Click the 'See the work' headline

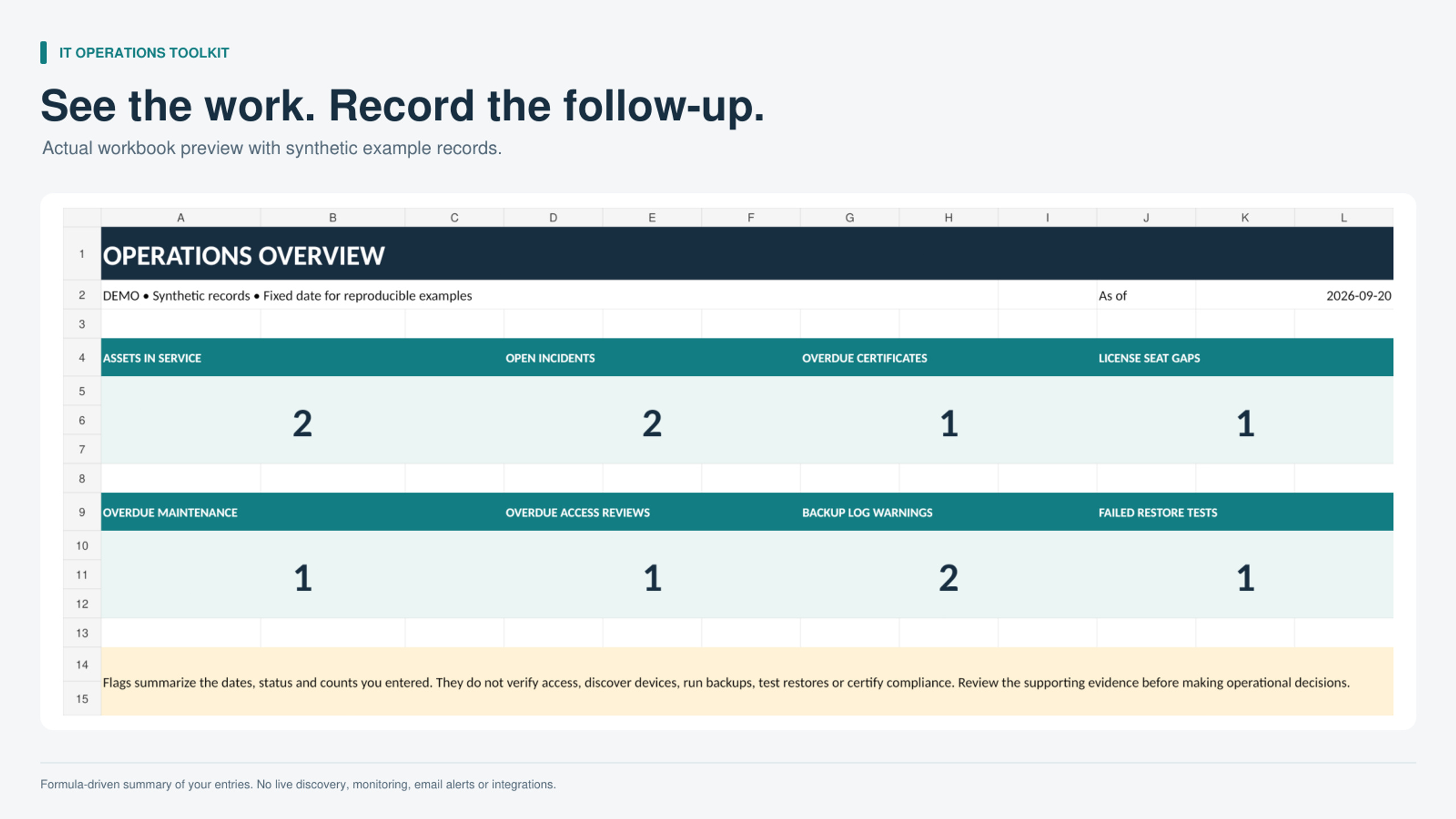(403, 106)
